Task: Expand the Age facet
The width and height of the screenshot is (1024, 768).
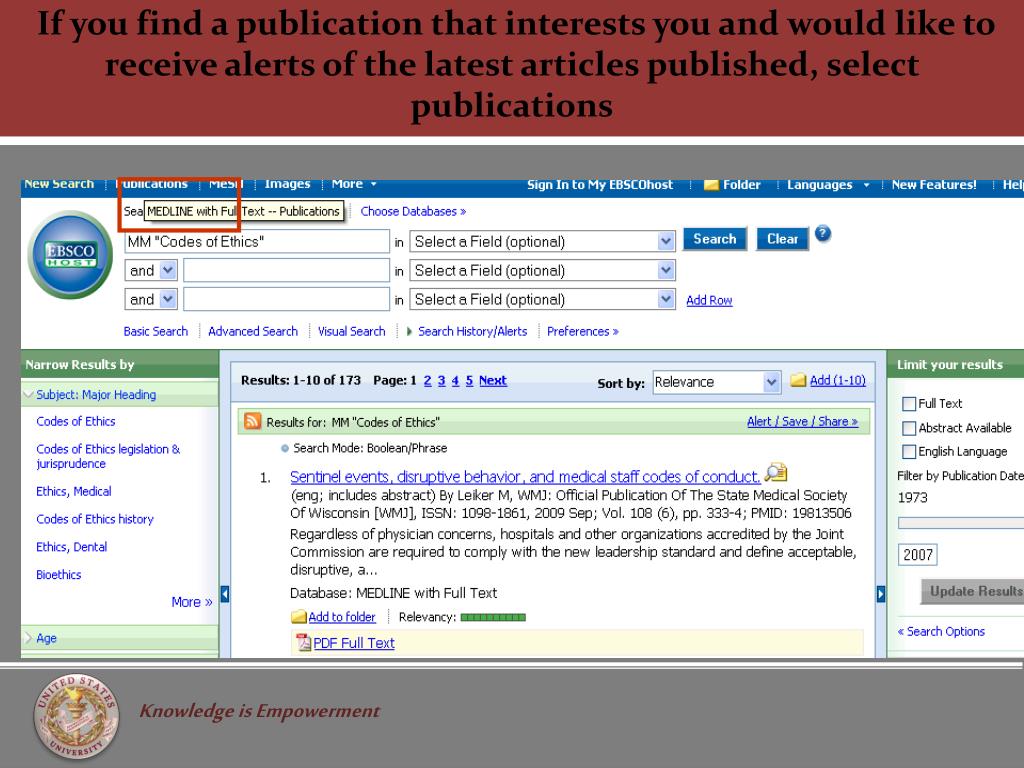Action: coord(46,638)
